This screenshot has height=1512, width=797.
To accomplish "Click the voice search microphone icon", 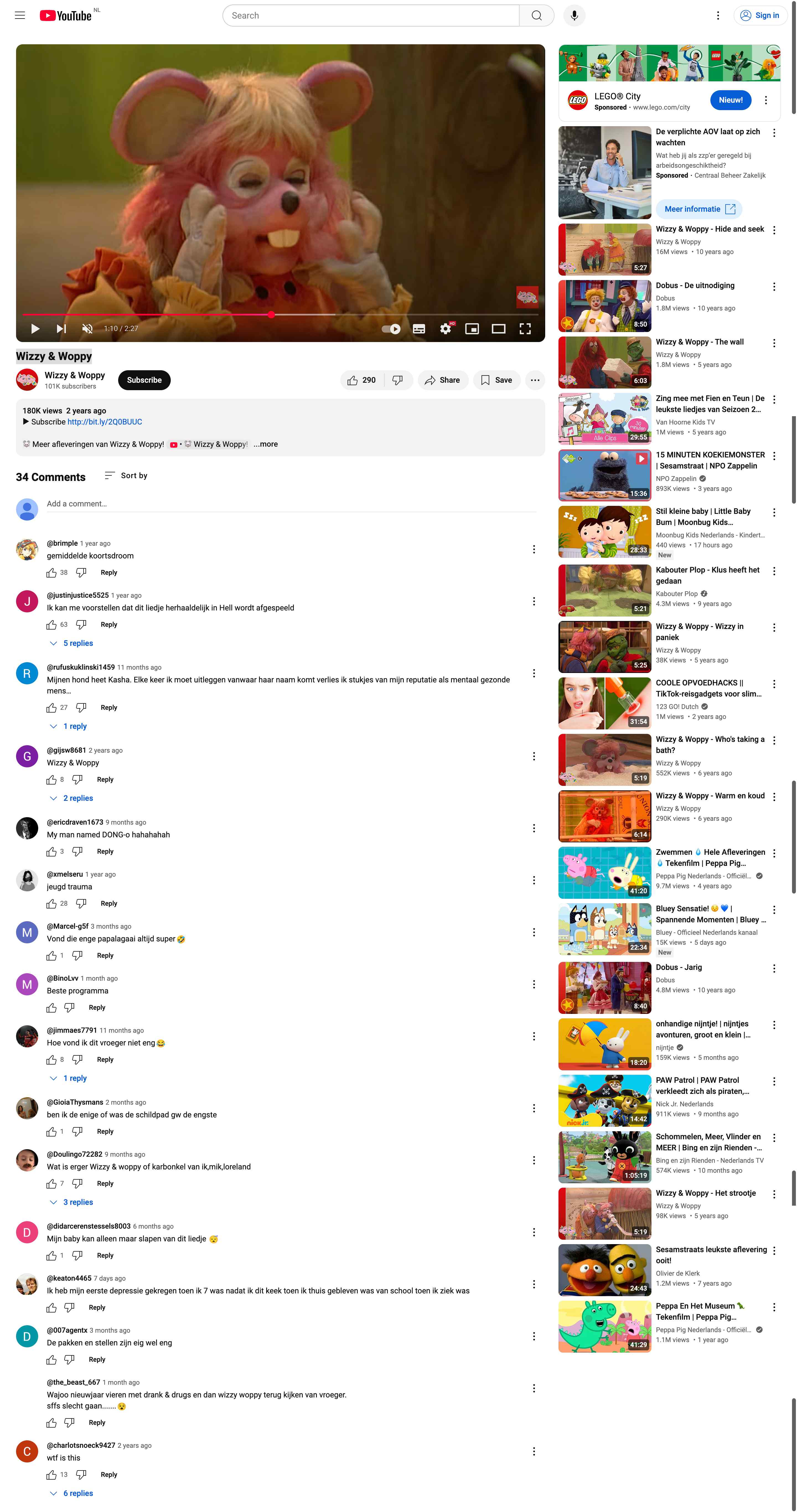I will tap(574, 15).
